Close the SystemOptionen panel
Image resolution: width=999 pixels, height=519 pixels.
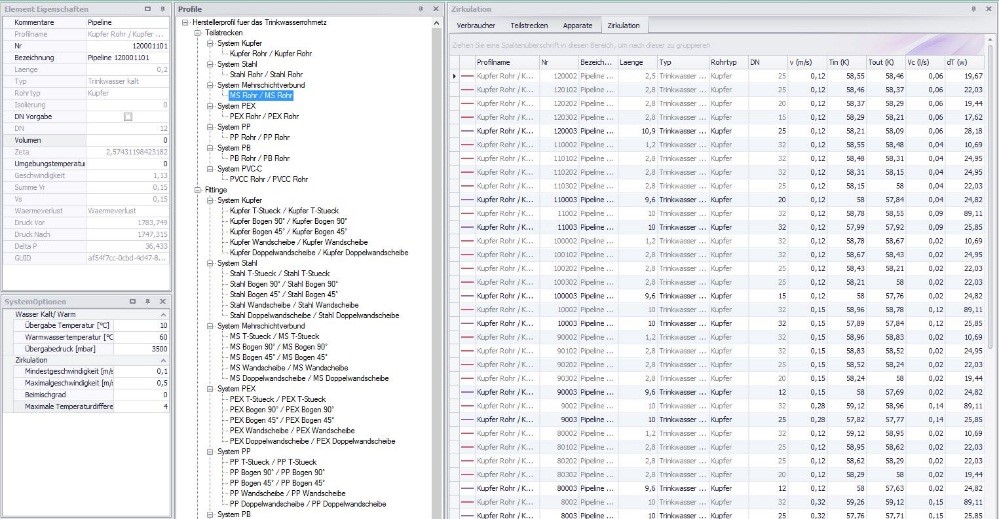[162, 301]
